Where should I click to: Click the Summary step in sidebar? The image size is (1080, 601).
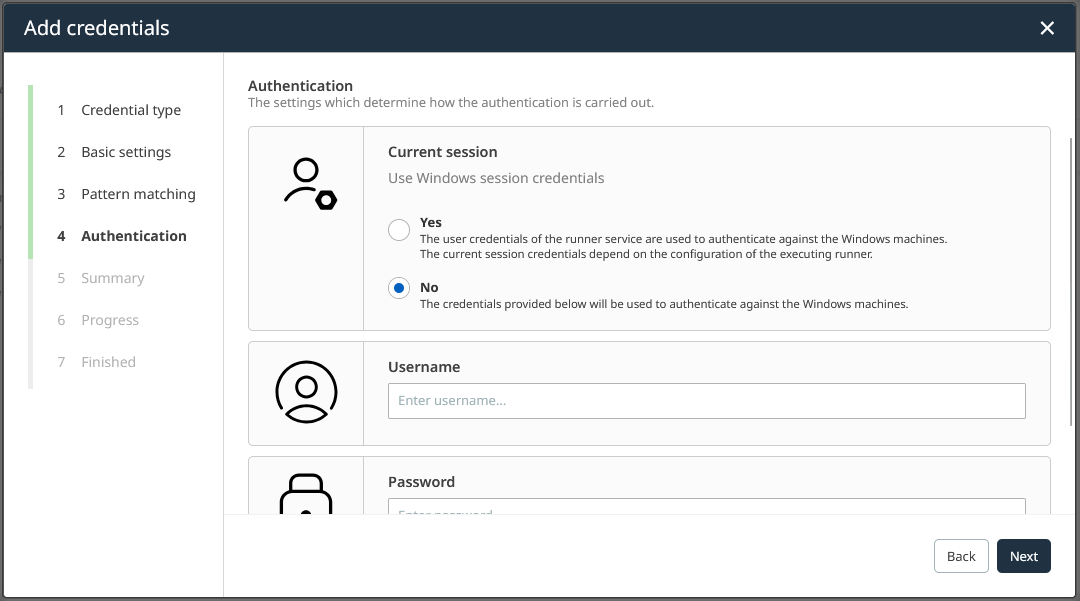(x=112, y=278)
